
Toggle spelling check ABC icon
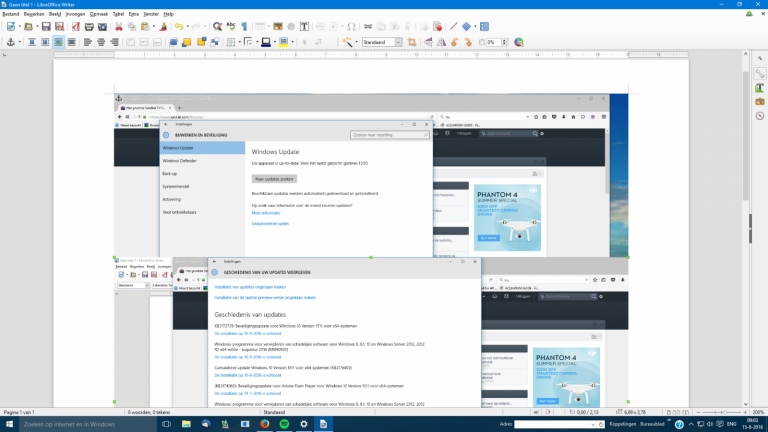pos(232,26)
